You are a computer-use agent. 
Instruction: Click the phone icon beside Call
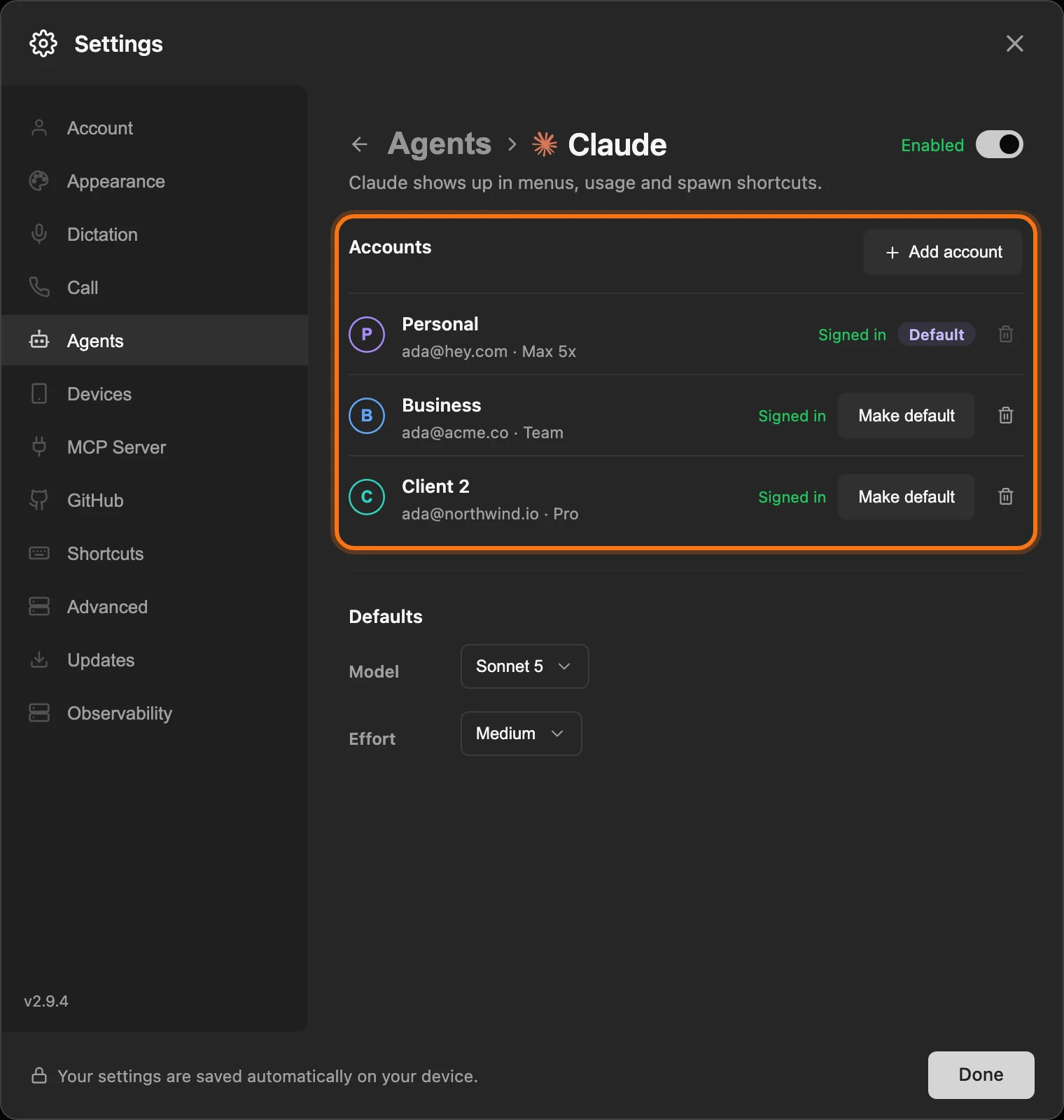point(39,287)
